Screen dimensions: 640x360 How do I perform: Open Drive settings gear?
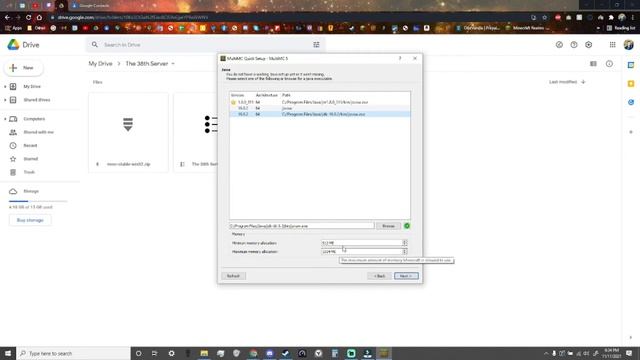pyautogui.click(x=589, y=45)
